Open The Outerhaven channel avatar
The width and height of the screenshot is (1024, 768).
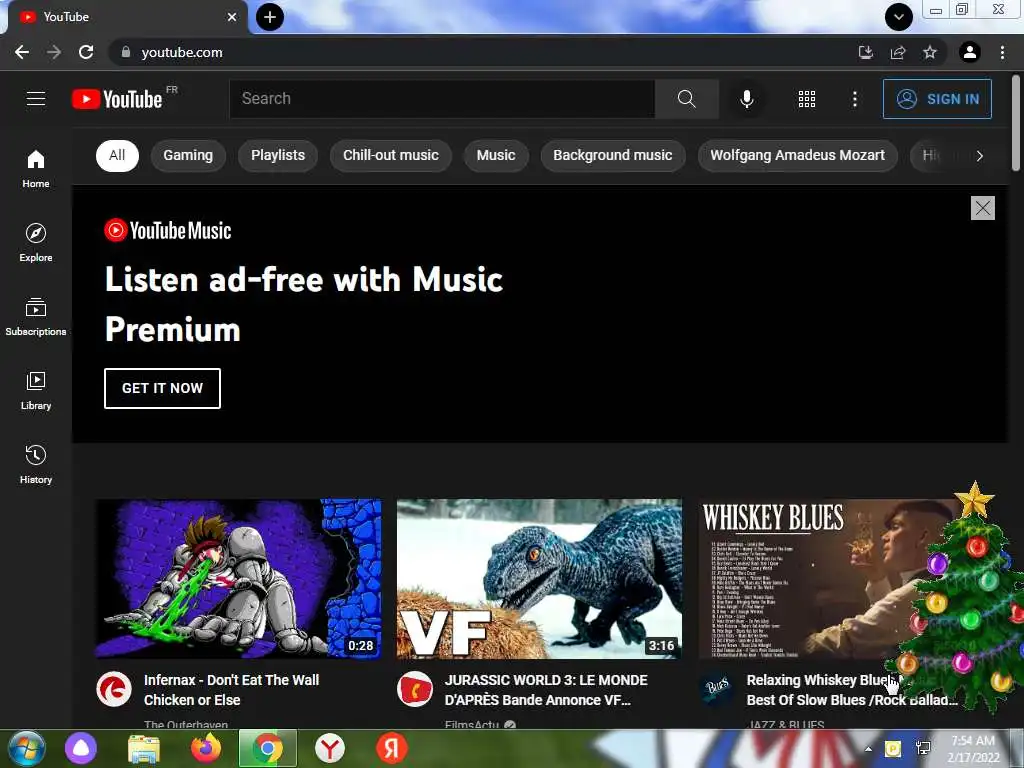tap(114, 689)
